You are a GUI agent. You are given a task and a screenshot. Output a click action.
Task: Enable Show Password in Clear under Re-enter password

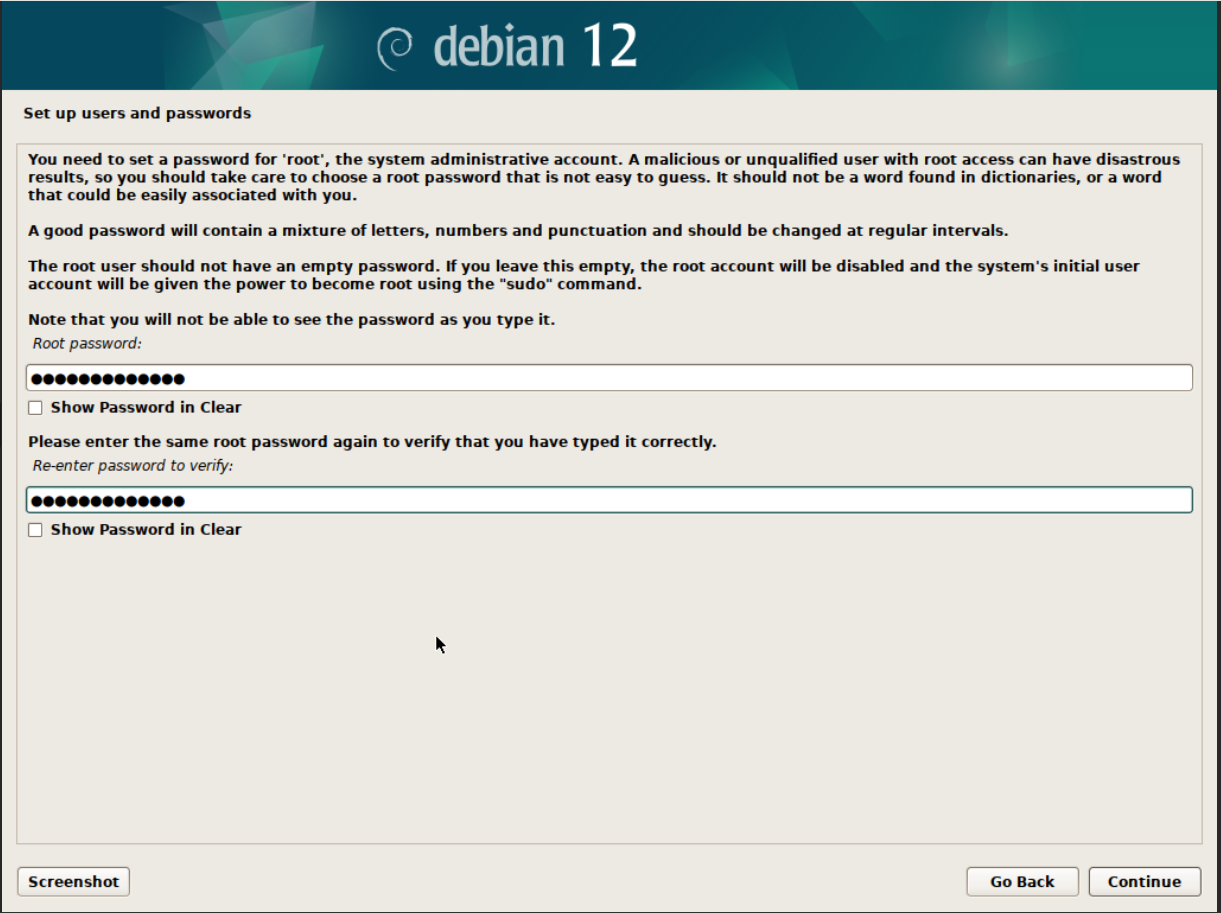click(x=36, y=530)
